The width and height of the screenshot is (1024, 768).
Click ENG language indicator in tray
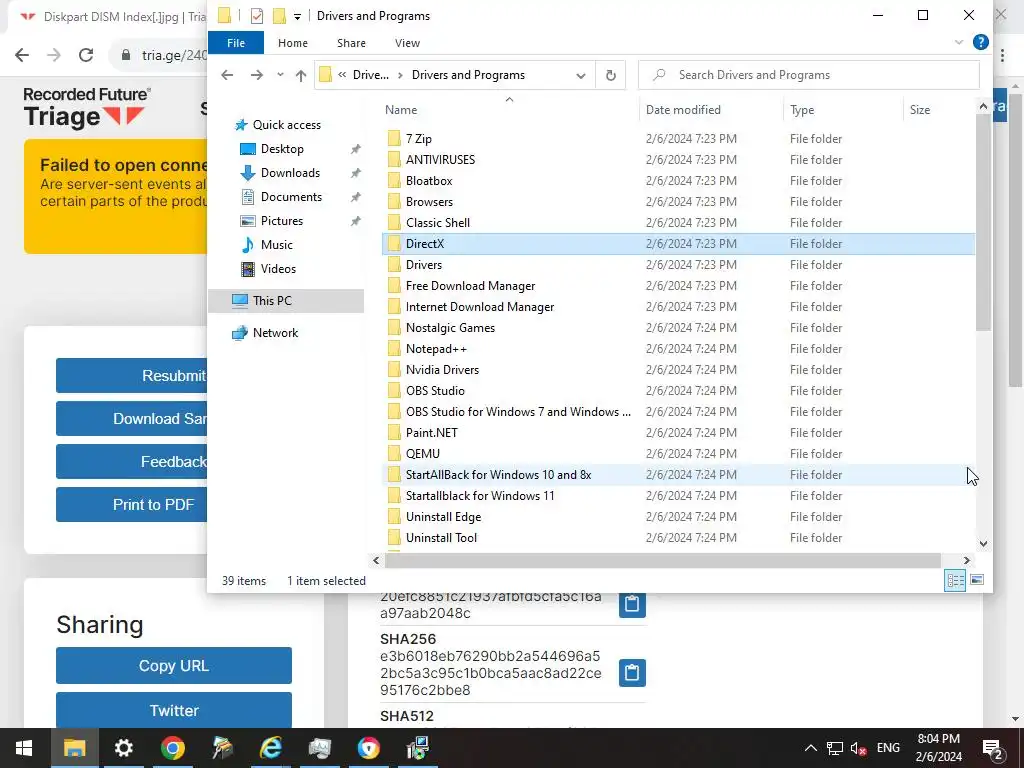pos(888,748)
